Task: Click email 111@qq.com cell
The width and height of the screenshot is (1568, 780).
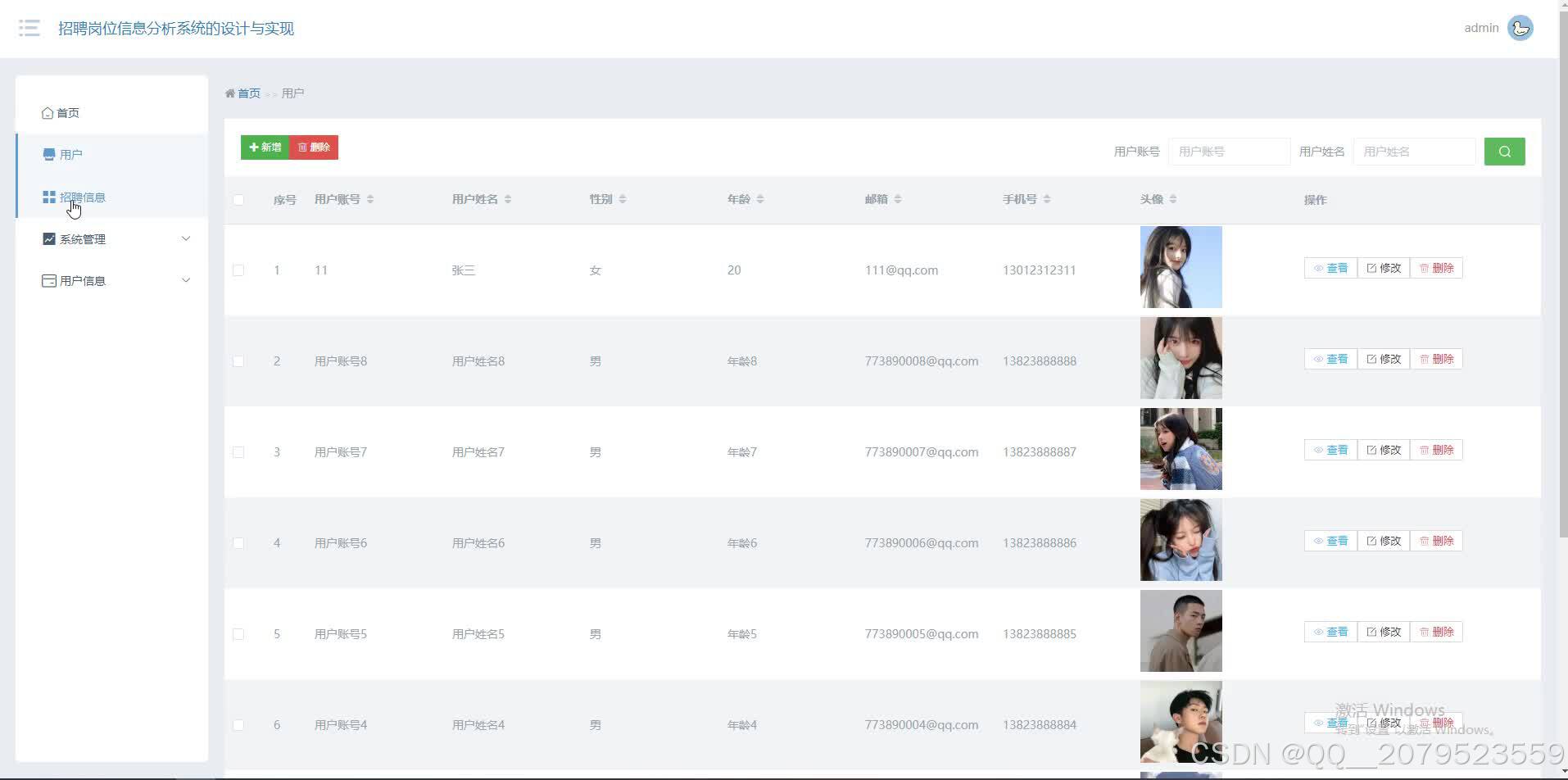Action: point(901,270)
